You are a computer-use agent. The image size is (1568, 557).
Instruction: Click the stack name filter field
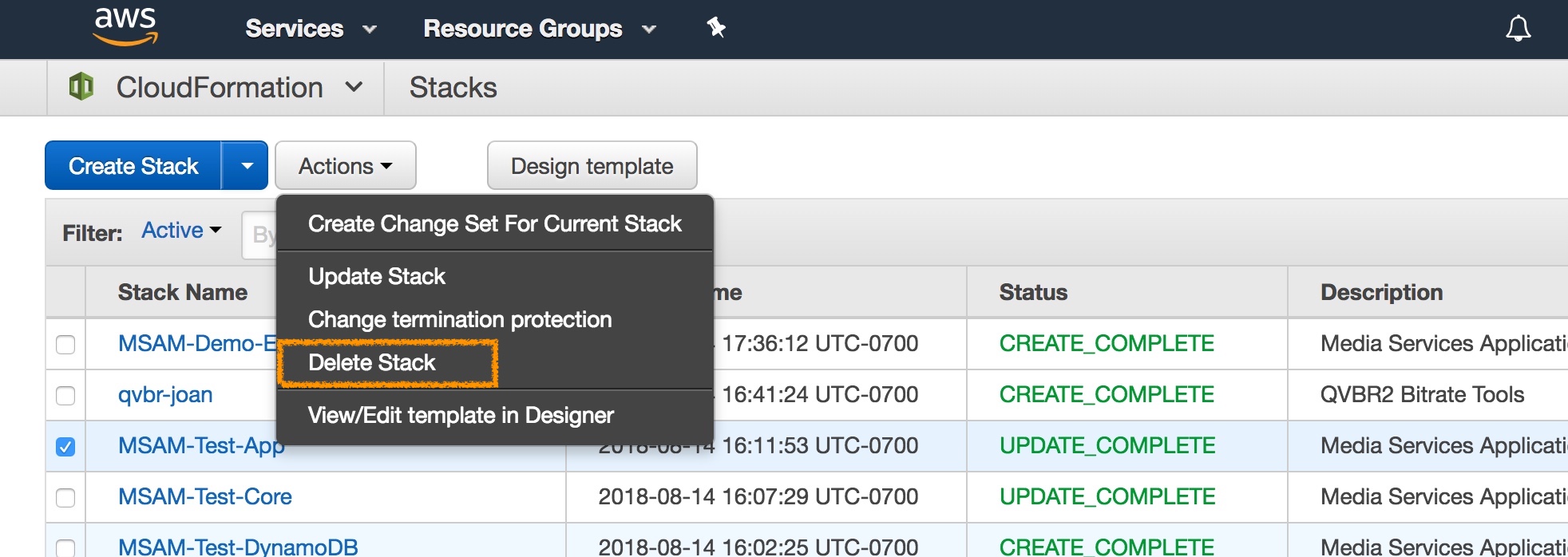(259, 235)
